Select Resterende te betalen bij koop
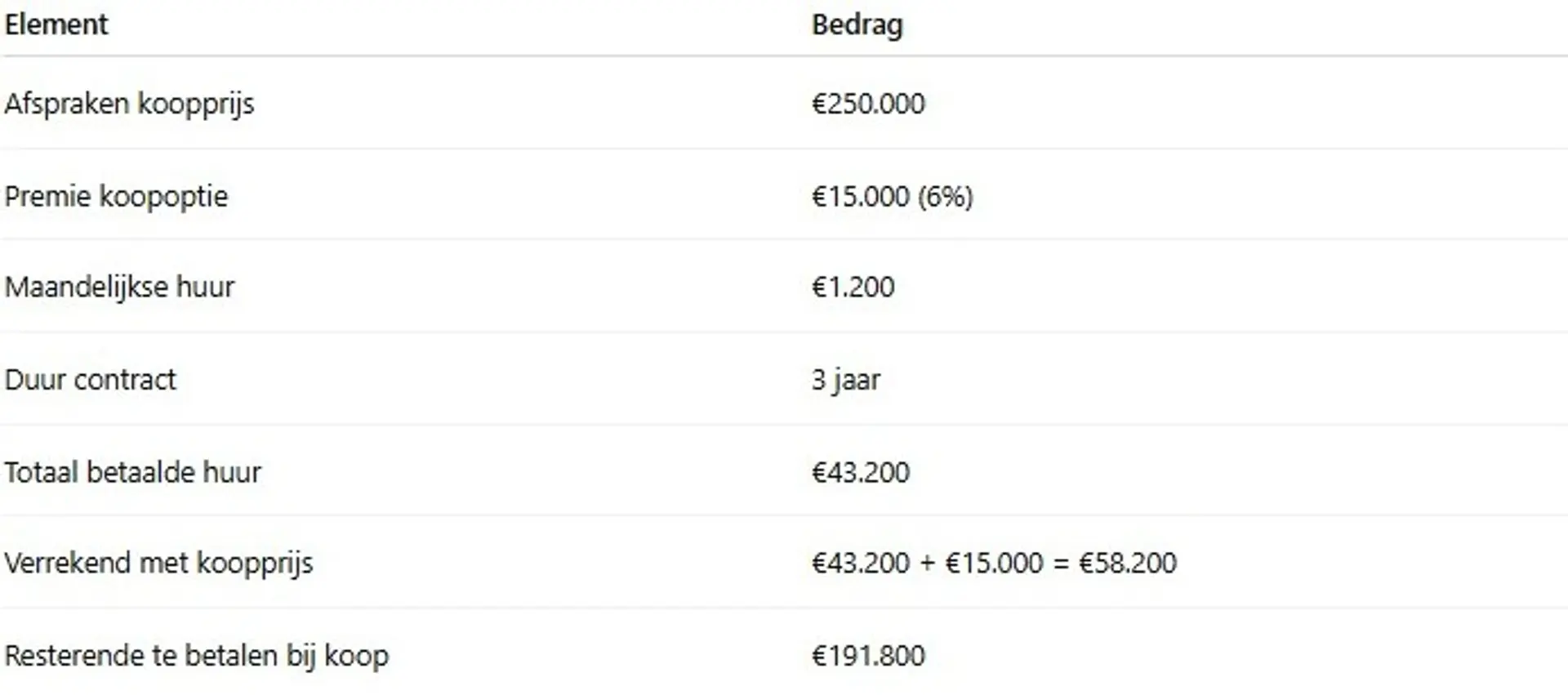Screen dimensions: 1568x695 click(x=196, y=656)
